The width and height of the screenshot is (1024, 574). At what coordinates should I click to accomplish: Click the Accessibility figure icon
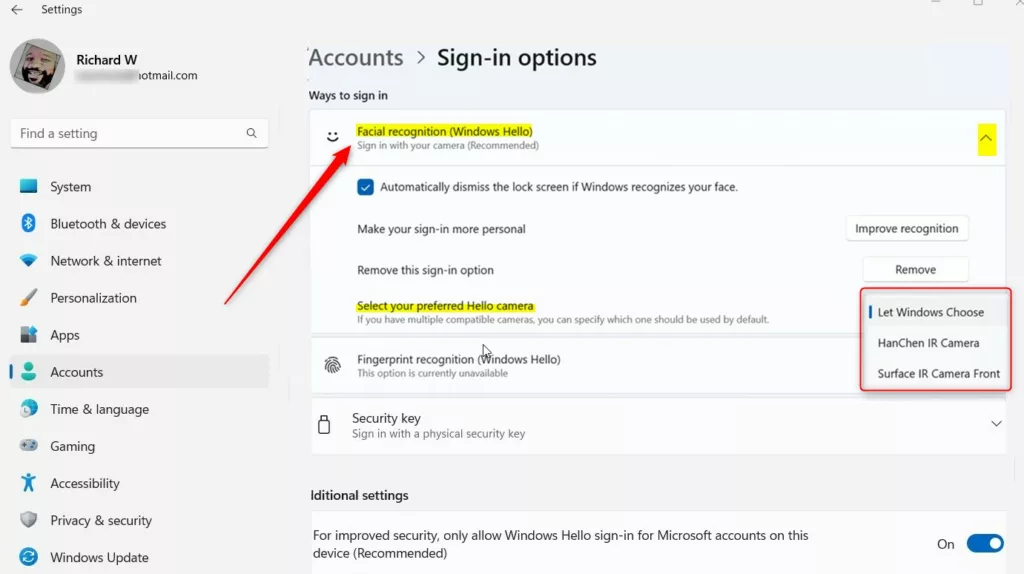click(x=29, y=483)
